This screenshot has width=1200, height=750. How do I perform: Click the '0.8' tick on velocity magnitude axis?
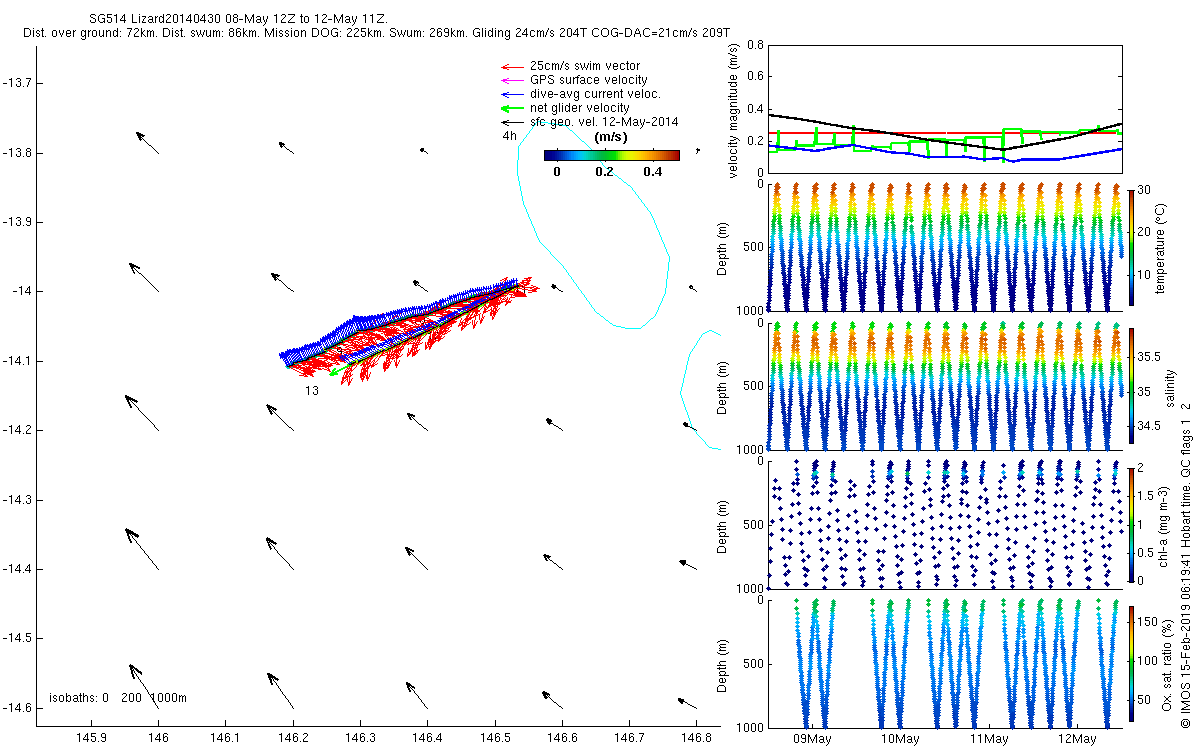(x=755, y=45)
